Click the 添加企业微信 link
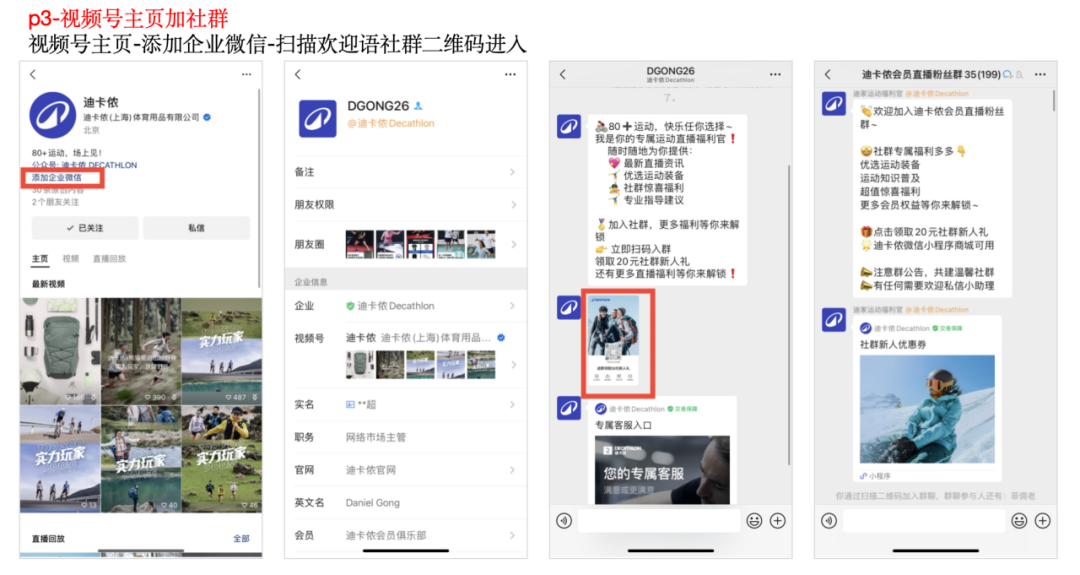The height and width of the screenshot is (575, 1080). point(56,178)
